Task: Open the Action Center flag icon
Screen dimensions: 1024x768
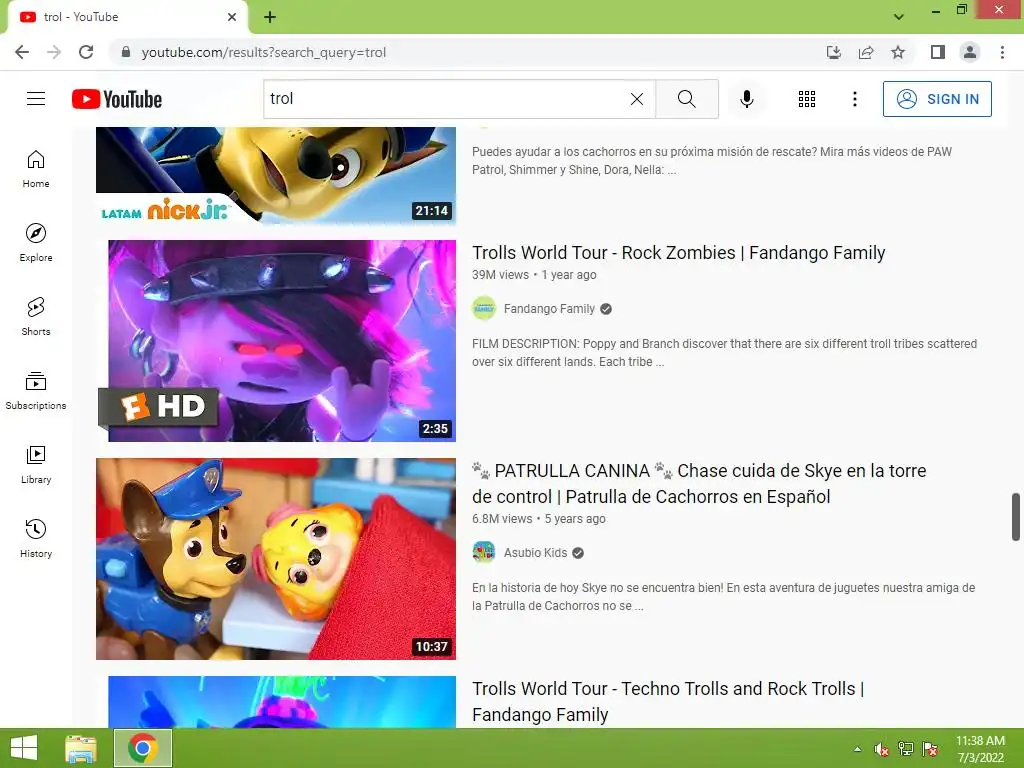Action: [930, 749]
